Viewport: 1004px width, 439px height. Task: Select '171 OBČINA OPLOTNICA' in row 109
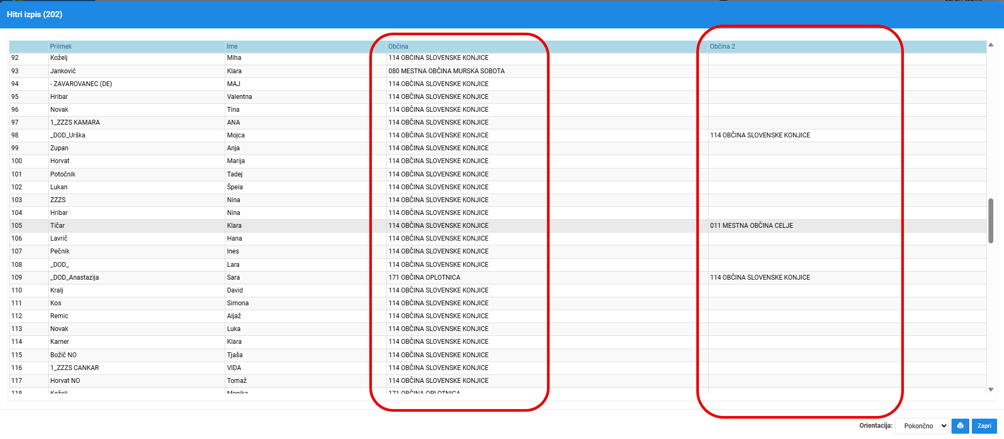pyautogui.click(x=425, y=277)
